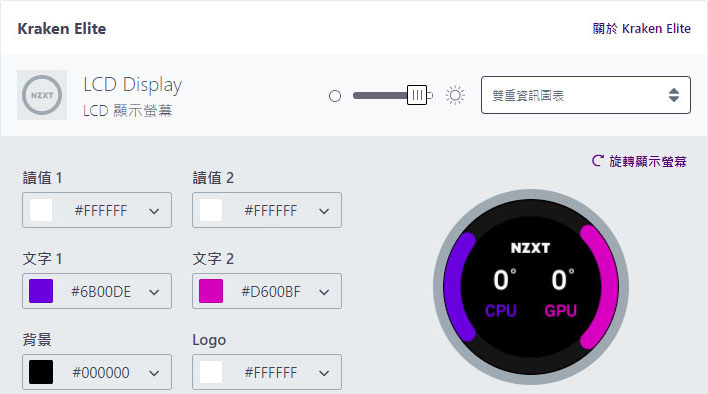708x394 pixels.
Task: Expand the 讀值 2 color dropdown arrow
Action: pos(324,211)
